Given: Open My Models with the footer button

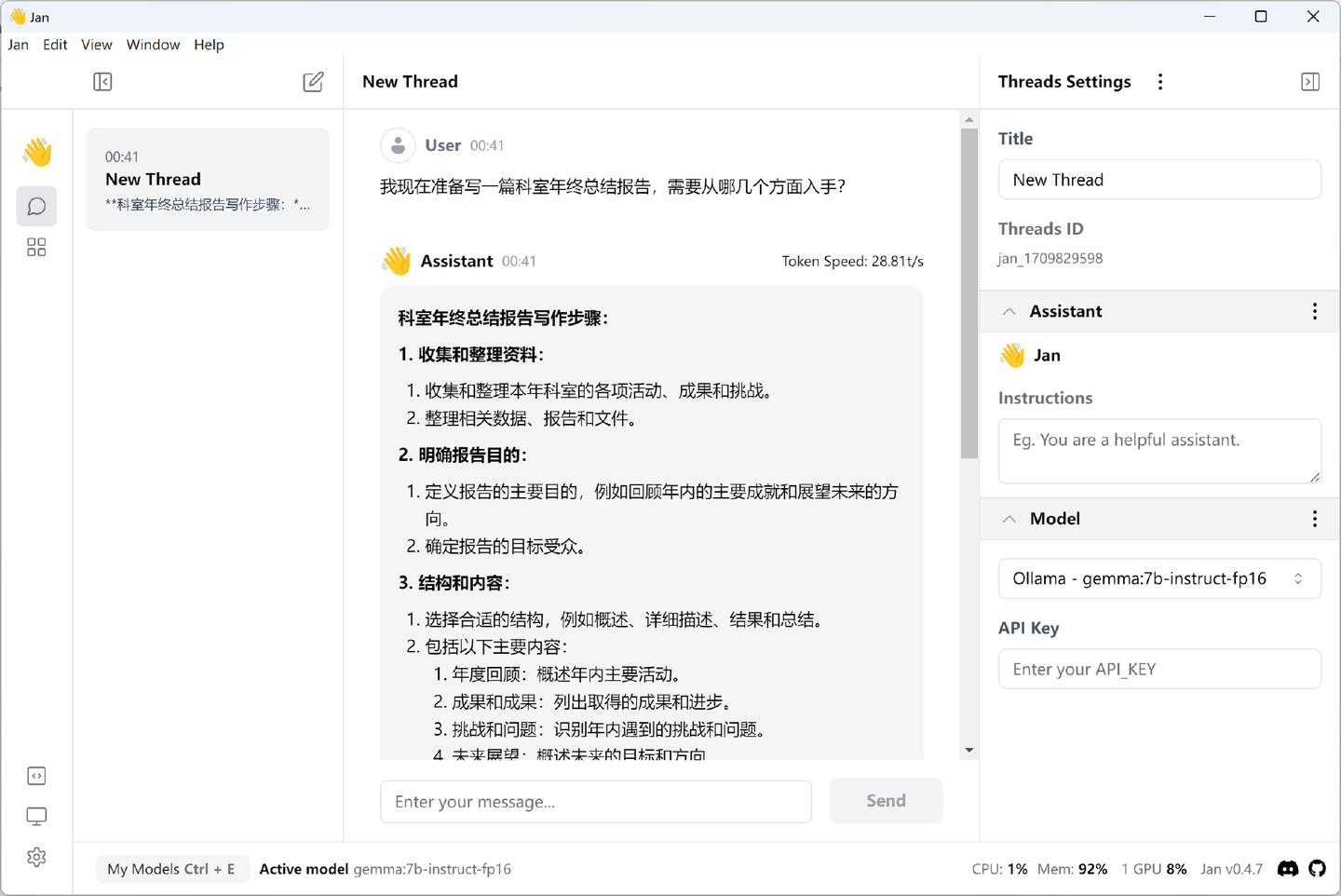Looking at the screenshot, I should [x=172, y=868].
